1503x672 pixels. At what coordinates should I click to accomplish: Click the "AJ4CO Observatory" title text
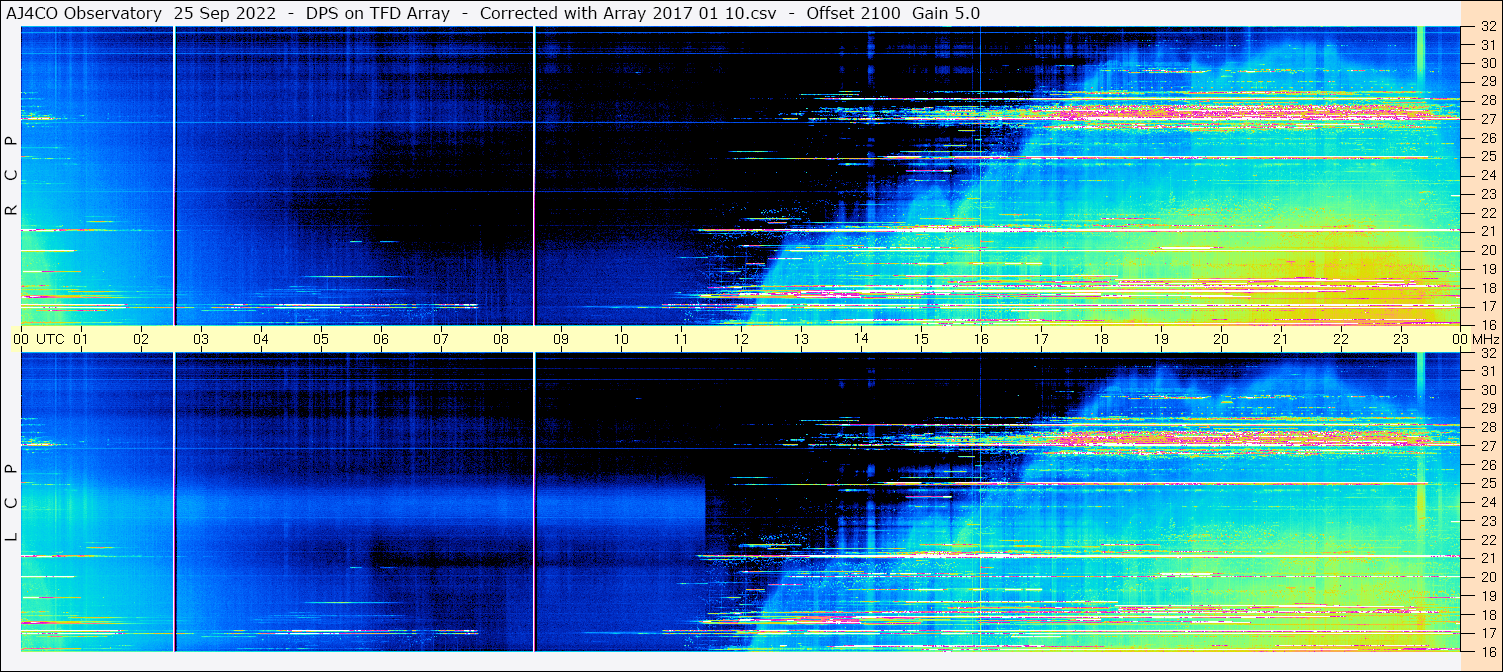tap(85, 13)
